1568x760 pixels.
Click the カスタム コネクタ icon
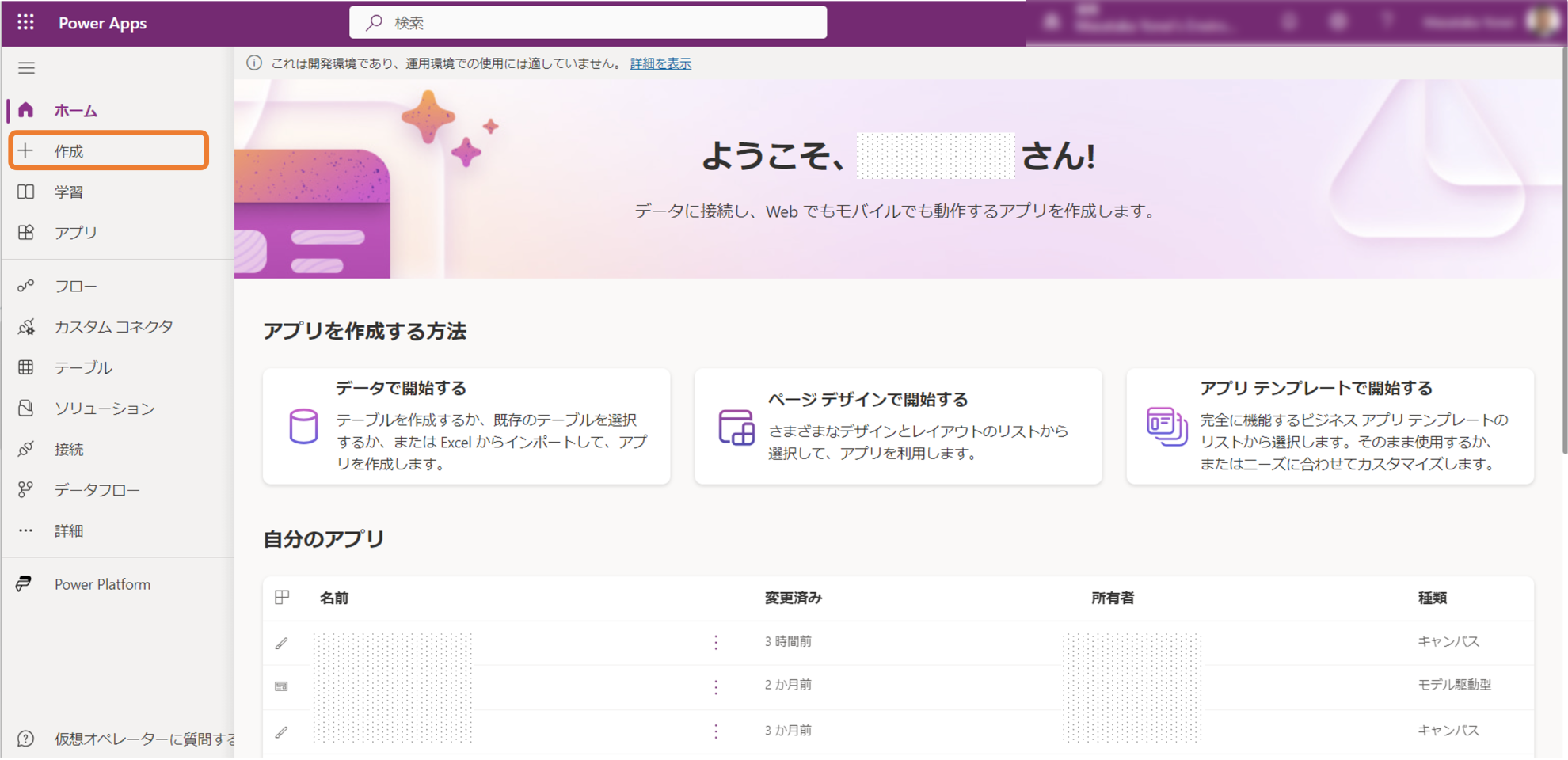[25, 326]
